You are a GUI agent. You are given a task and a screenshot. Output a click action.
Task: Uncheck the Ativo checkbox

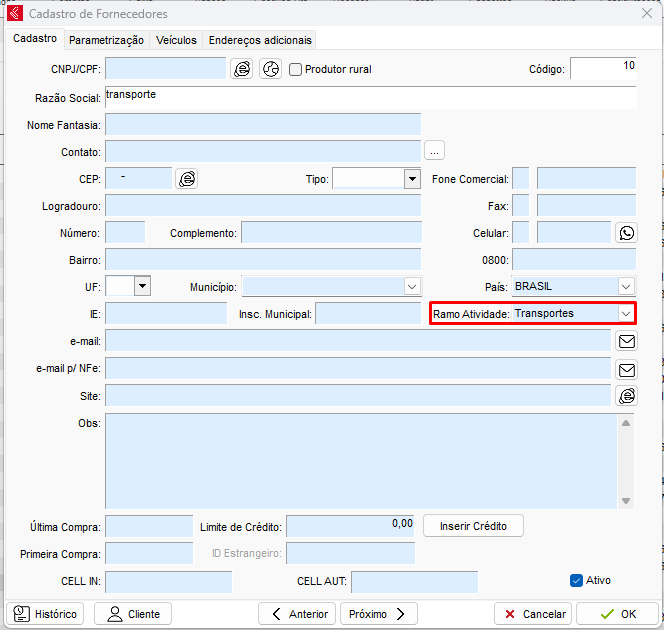[x=576, y=580]
